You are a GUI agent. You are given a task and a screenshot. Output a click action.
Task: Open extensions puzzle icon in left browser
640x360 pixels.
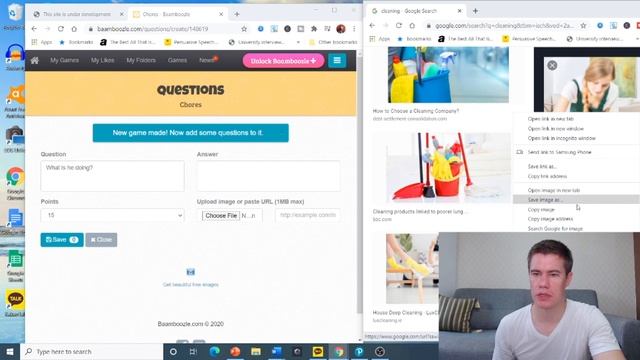314,29
